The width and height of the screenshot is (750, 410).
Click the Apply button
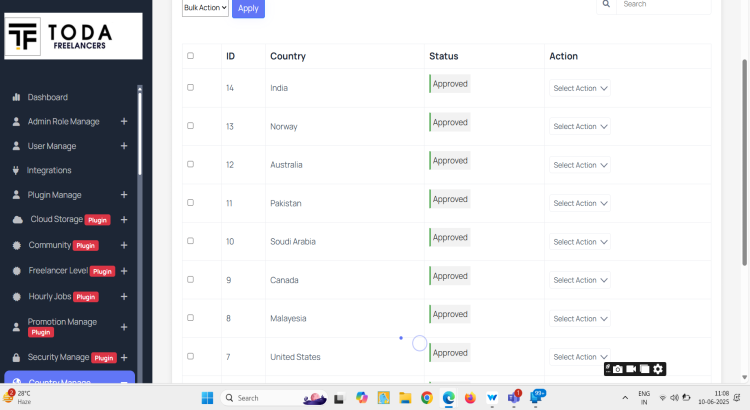[x=248, y=8]
